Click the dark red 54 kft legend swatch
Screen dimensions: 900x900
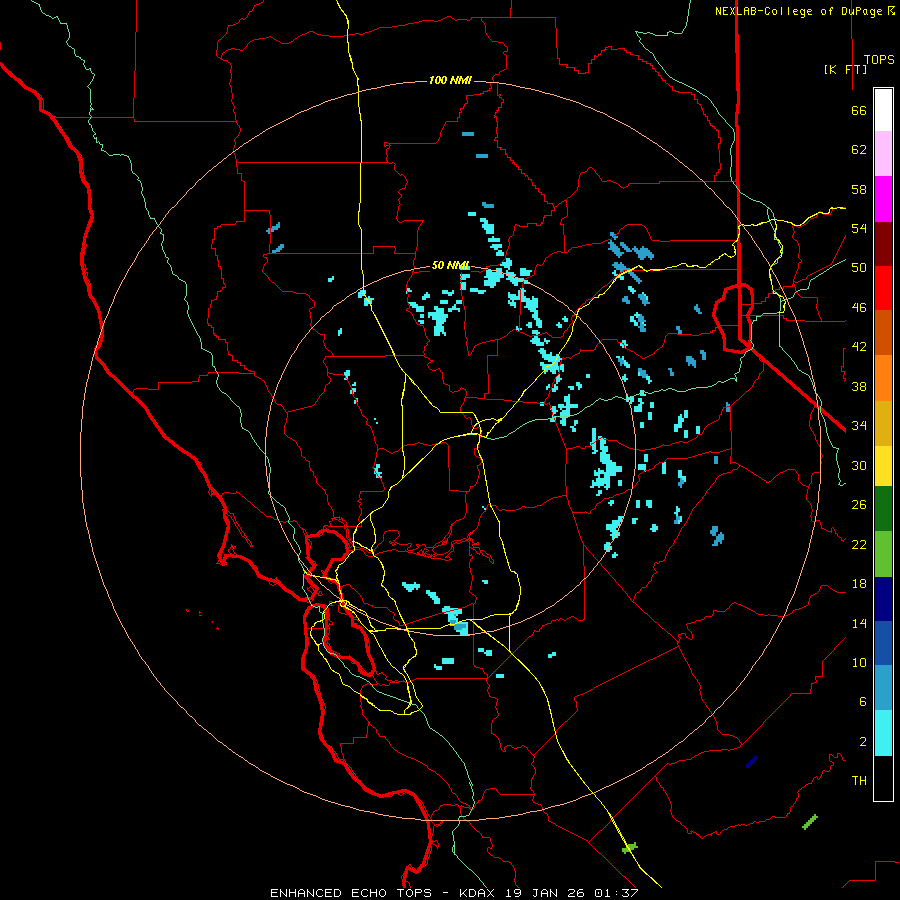pyautogui.click(x=883, y=245)
